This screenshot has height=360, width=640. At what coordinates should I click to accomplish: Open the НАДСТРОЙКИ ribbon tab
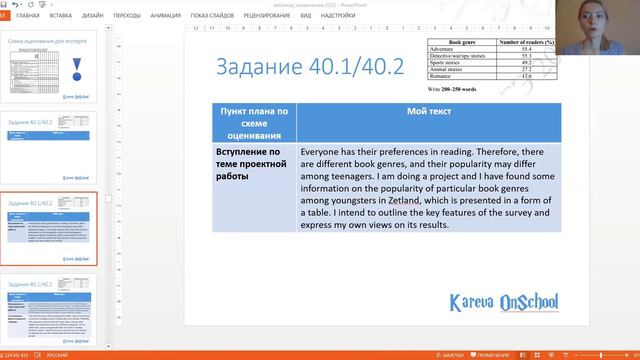click(338, 16)
